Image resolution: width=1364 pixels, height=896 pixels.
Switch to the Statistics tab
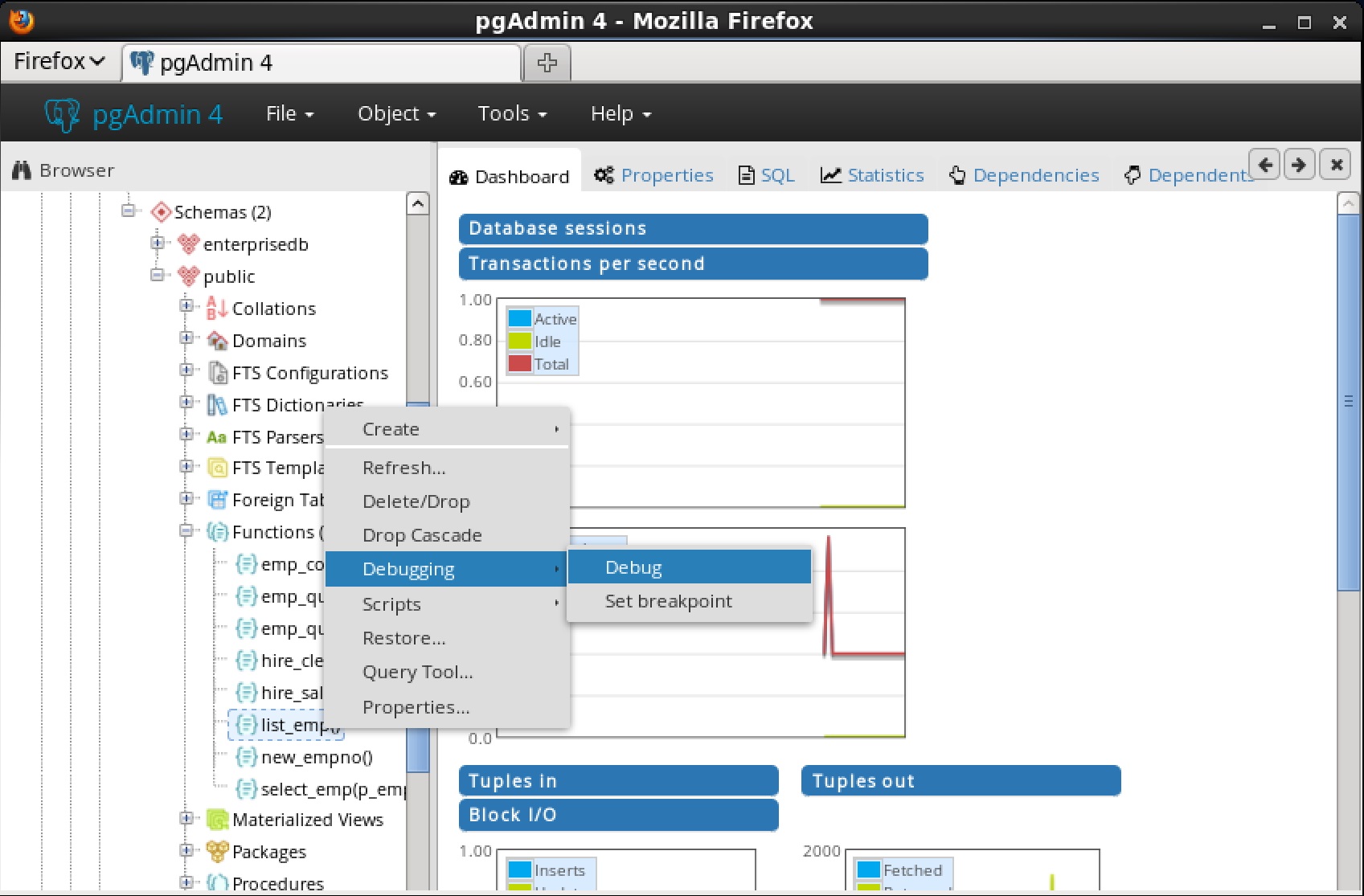873,175
